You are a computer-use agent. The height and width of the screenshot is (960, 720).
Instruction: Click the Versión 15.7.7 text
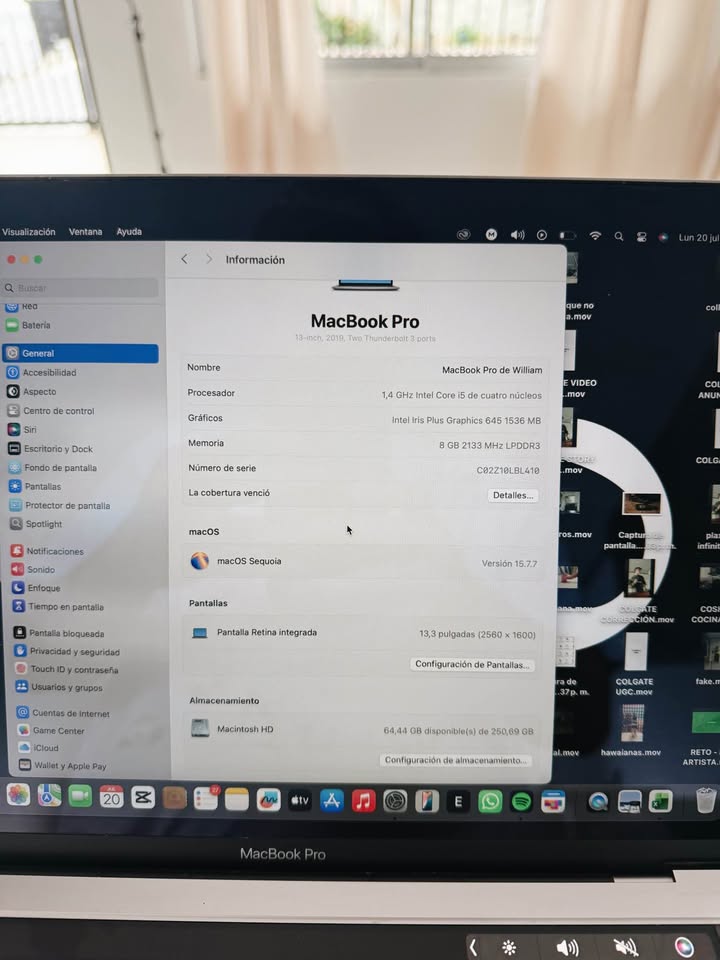tap(509, 563)
